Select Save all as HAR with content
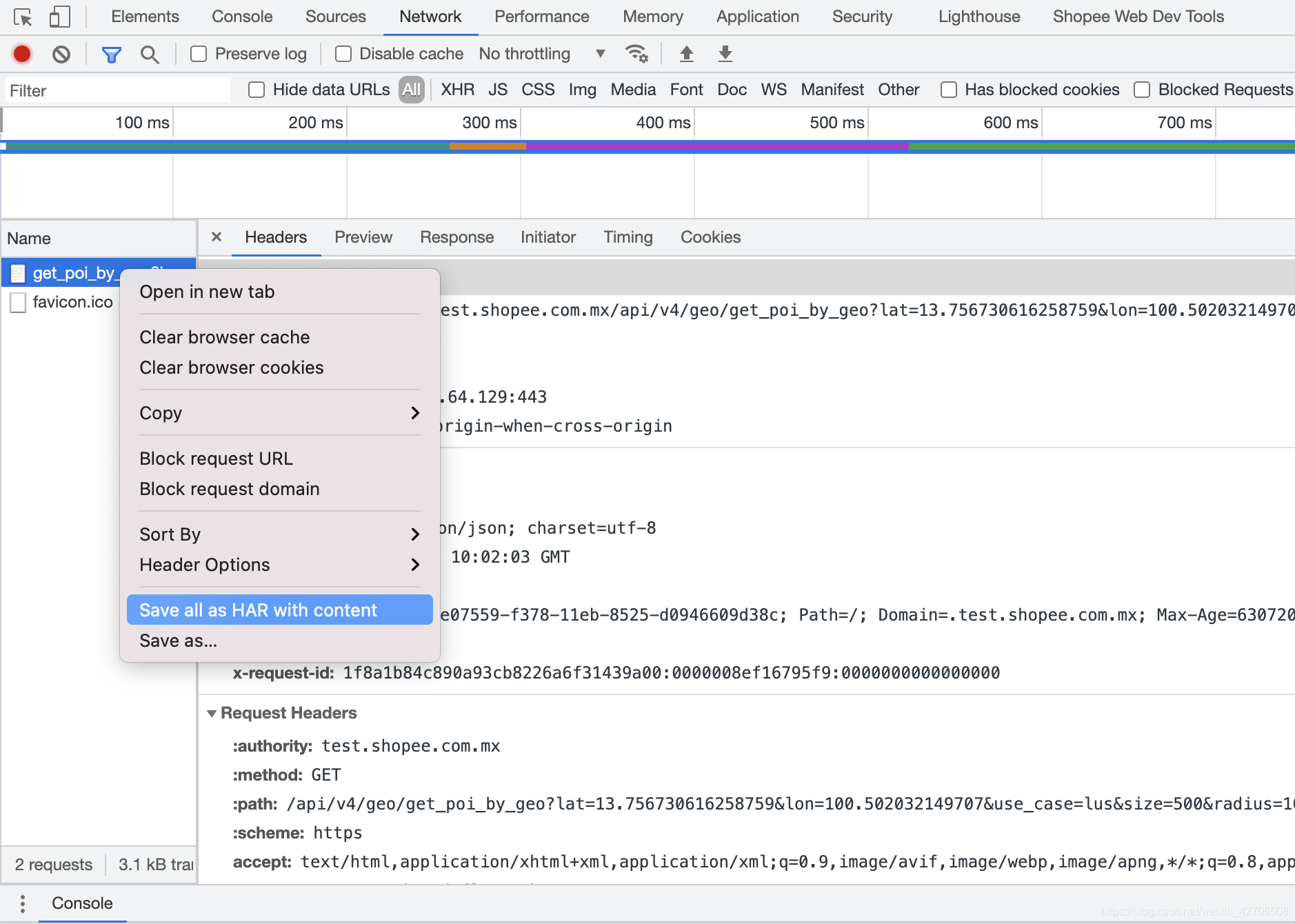 click(x=279, y=610)
